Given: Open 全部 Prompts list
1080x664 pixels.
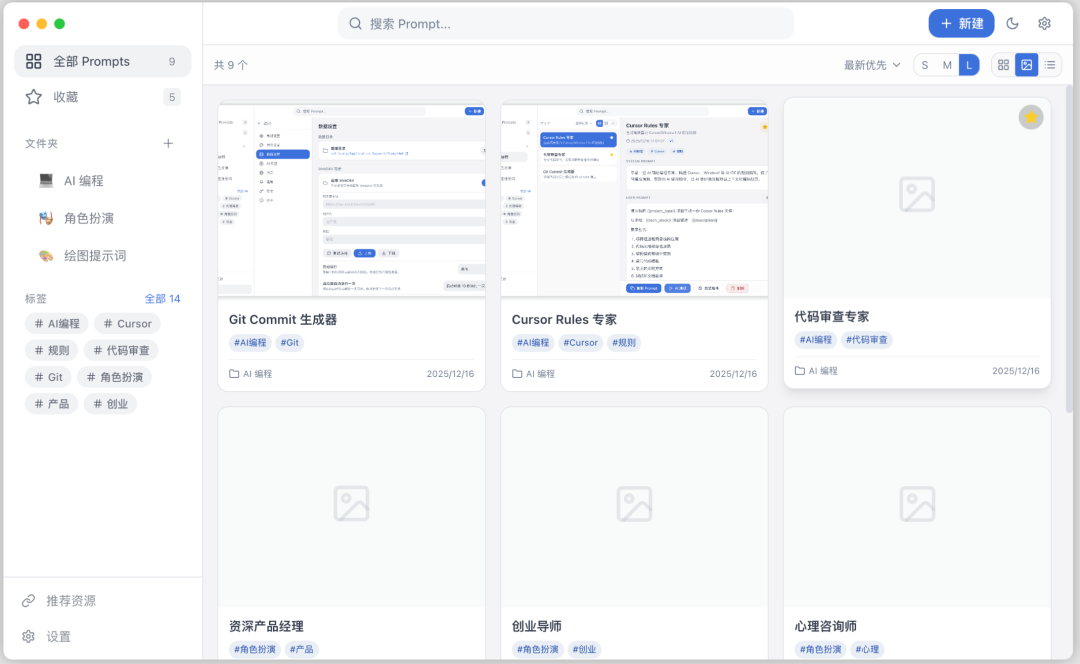Looking at the screenshot, I should [103, 61].
